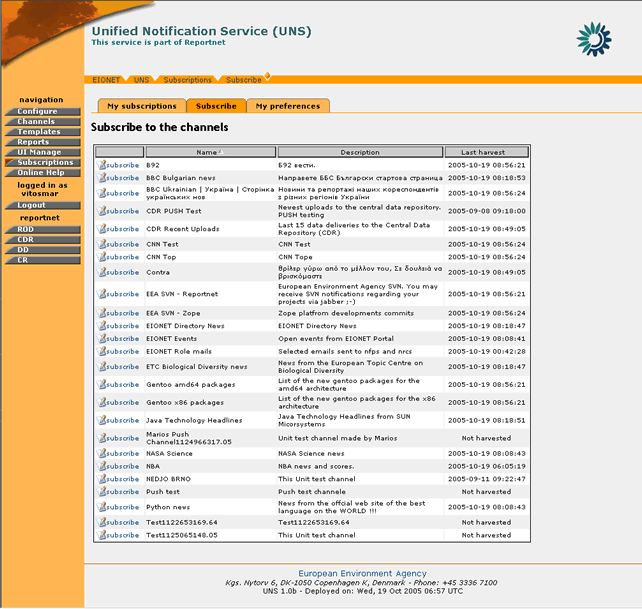This screenshot has height=609, width=642.
Task: Click subscribe icon for Marios Push Channel
Action: click(x=102, y=438)
